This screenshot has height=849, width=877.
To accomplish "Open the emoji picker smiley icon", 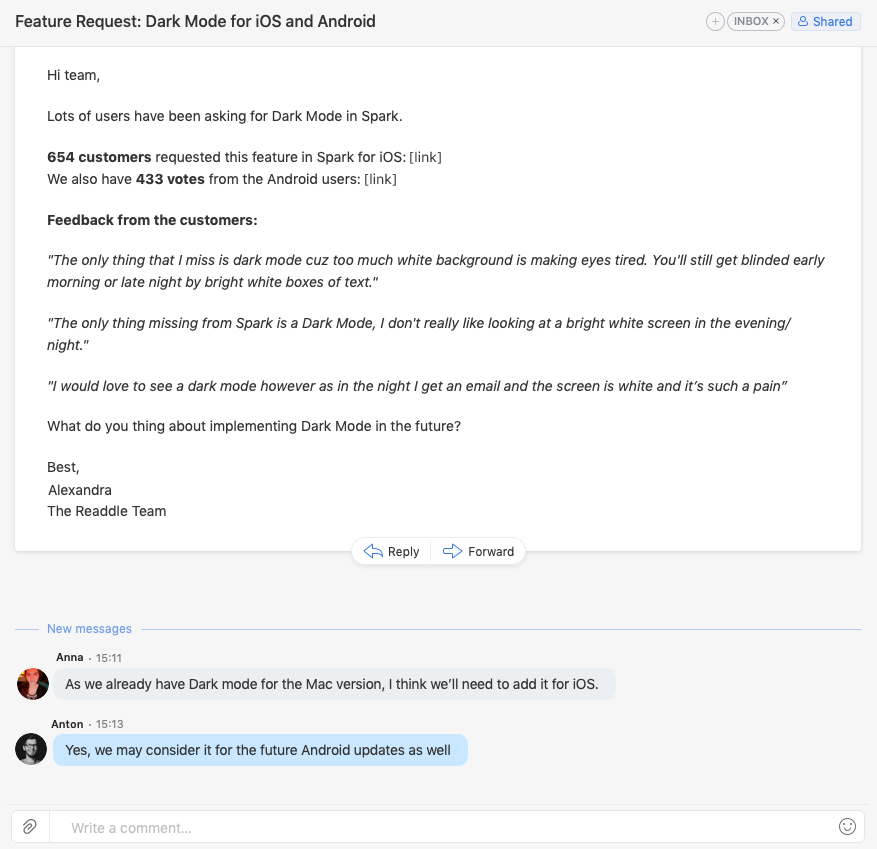I will [x=847, y=826].
